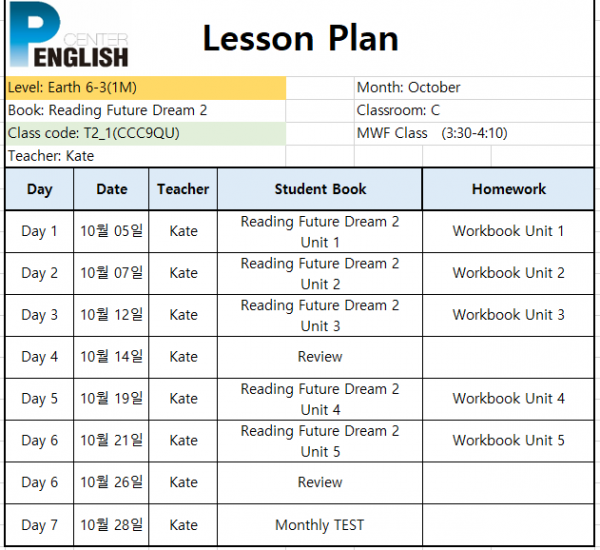Click the Review cell for 10월 14일
Viewport: 600px width, 550px height.
[x=320, y=357]
